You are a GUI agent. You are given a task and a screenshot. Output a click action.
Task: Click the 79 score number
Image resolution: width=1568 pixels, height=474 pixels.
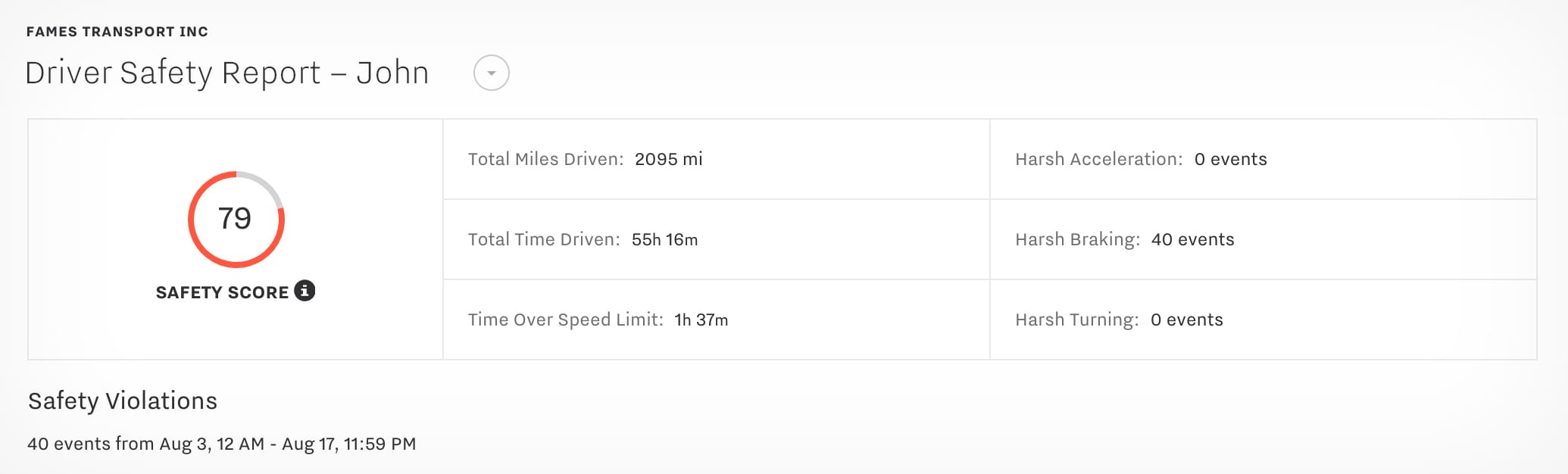(235, 219)
